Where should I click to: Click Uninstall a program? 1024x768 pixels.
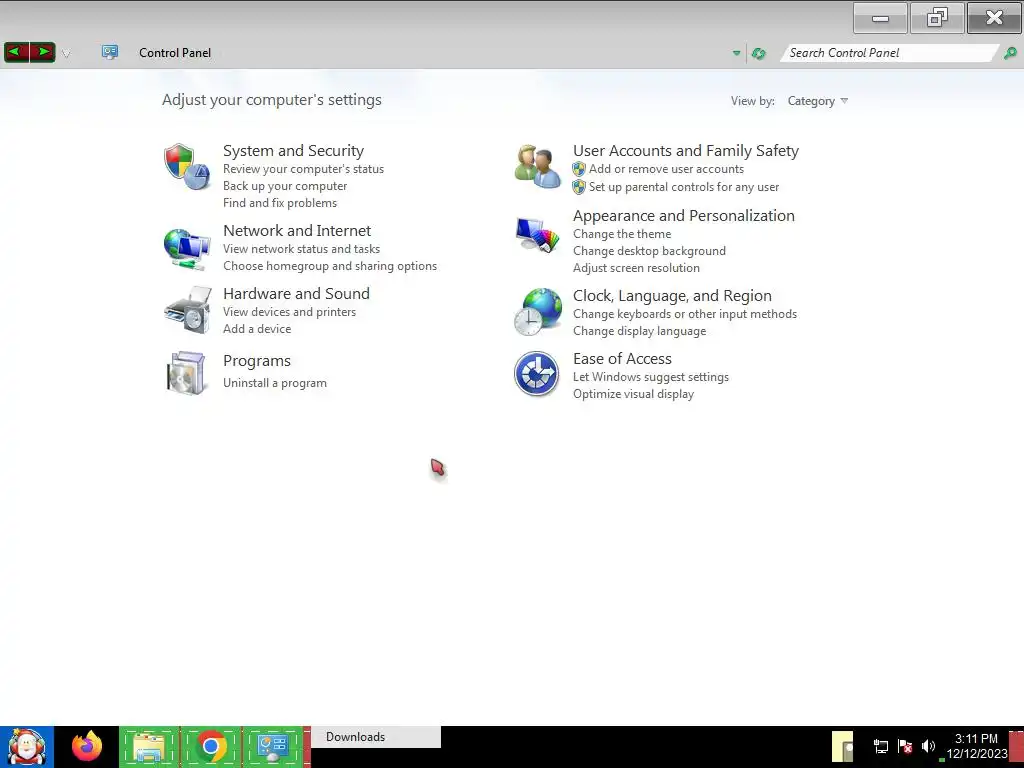coord(274,383)
